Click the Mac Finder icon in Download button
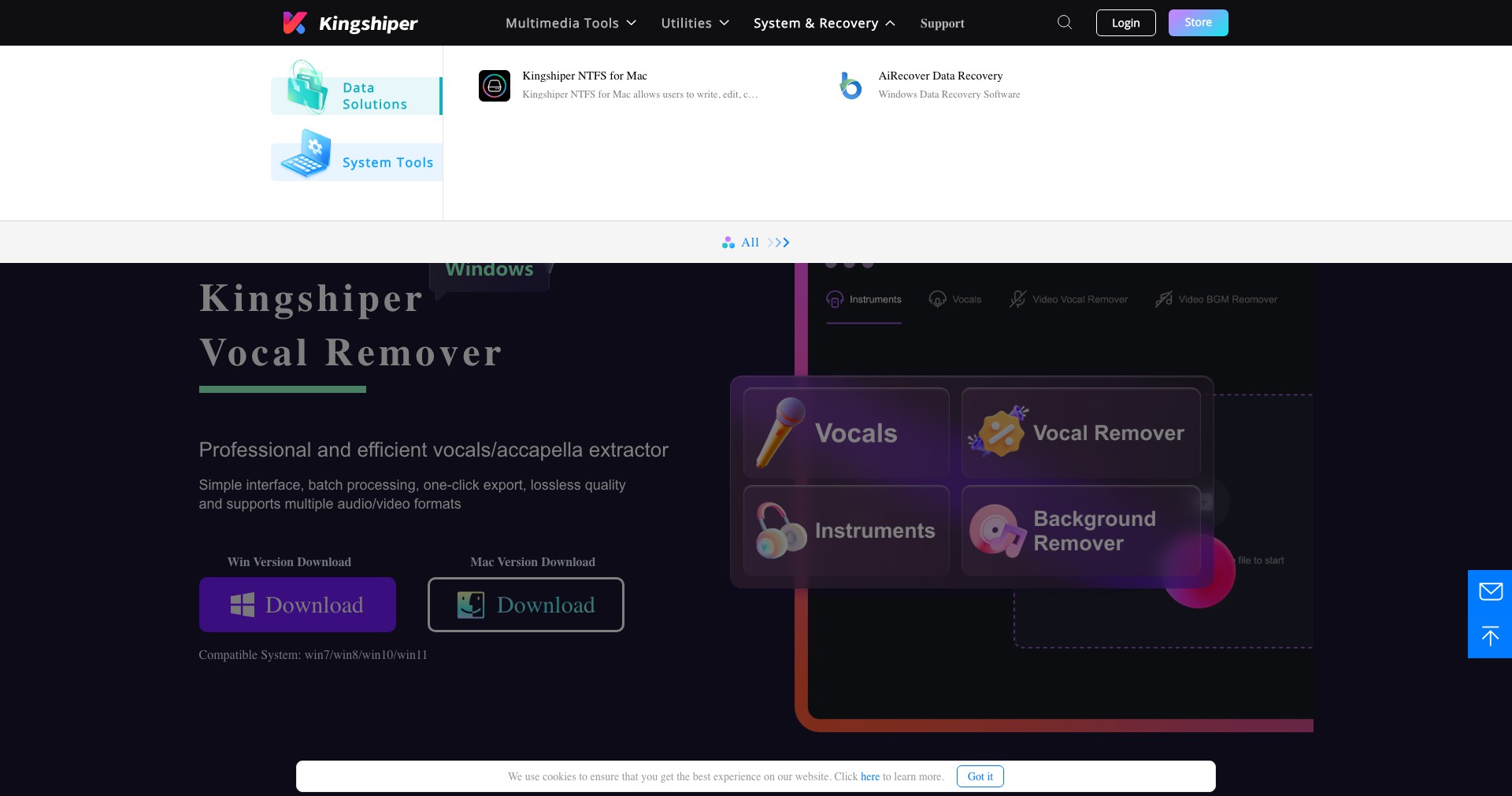 coord(471,605)
